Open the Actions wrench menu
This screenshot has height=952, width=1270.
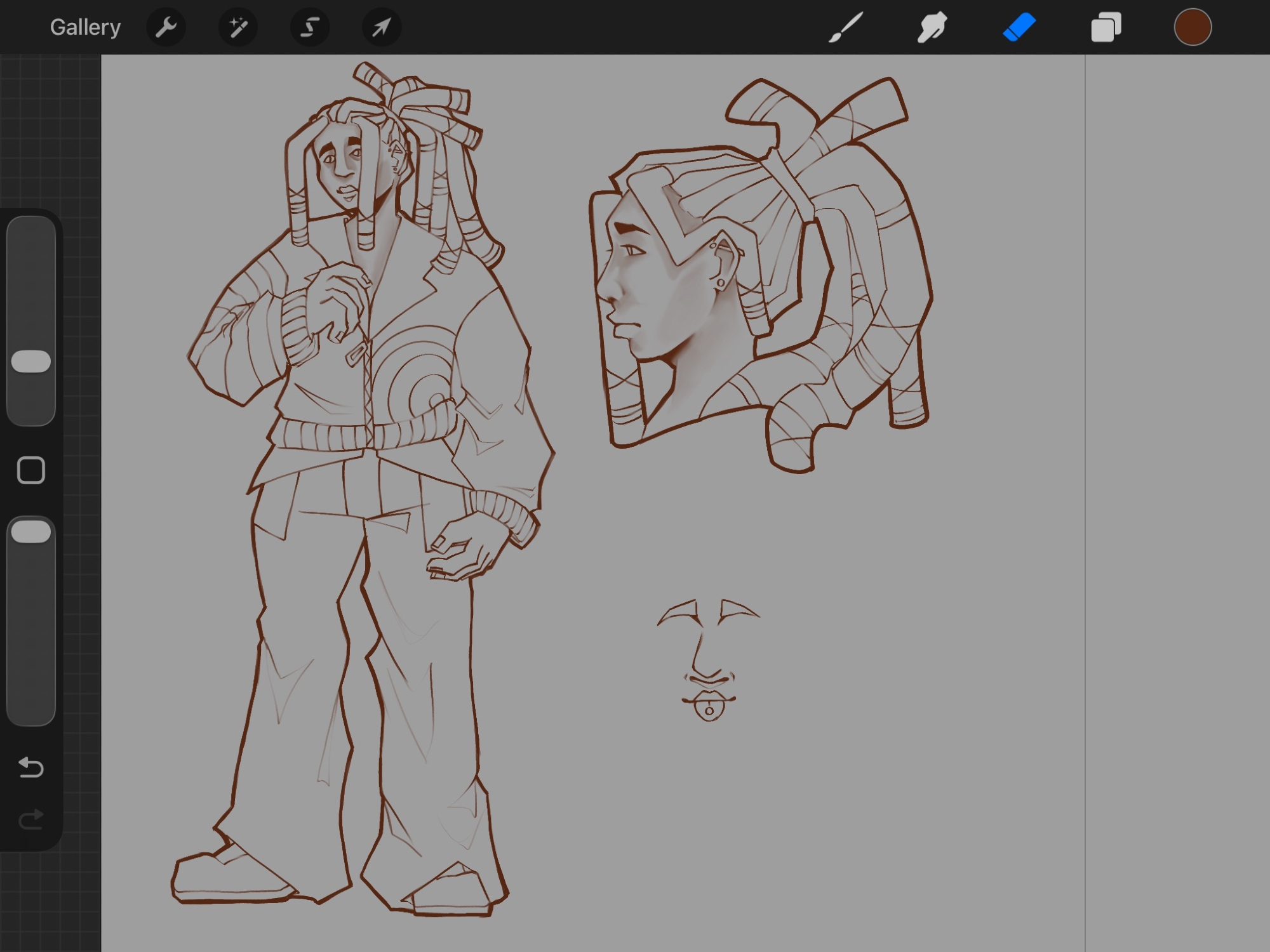166,27
